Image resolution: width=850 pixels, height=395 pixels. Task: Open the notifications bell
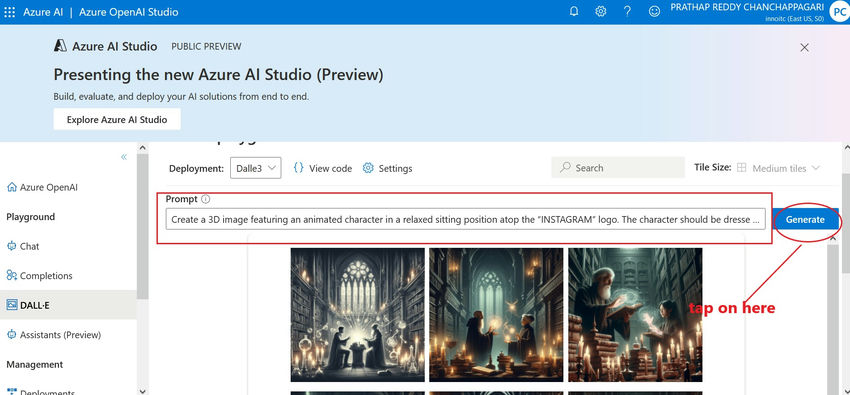point(574,11)
